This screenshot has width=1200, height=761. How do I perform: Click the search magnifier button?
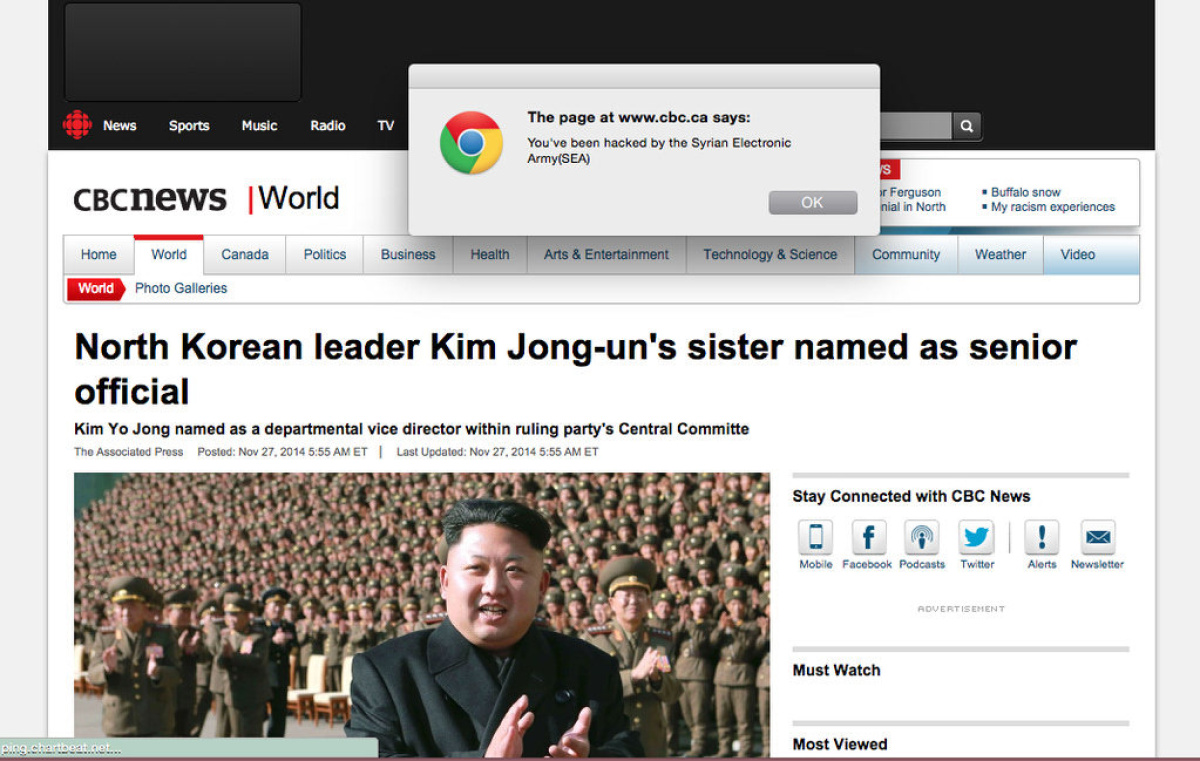(967, 126)
